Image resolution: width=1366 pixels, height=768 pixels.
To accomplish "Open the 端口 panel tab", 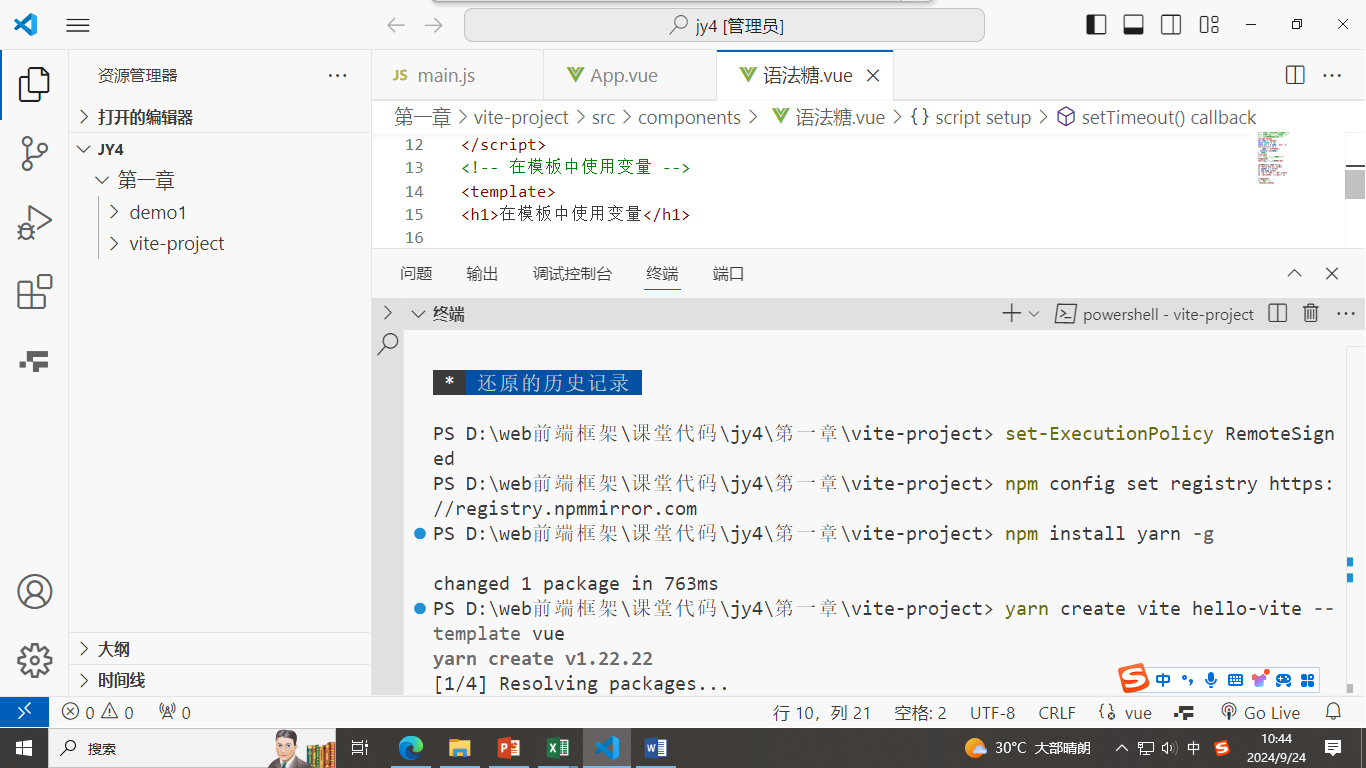I will pyautogui.click(x=728, y=273).
